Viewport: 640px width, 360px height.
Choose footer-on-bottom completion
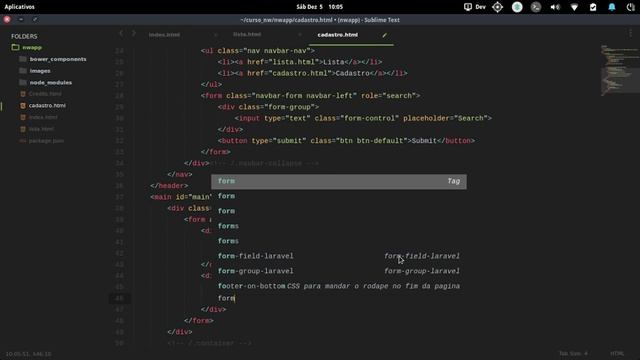(x=339, y=286)
